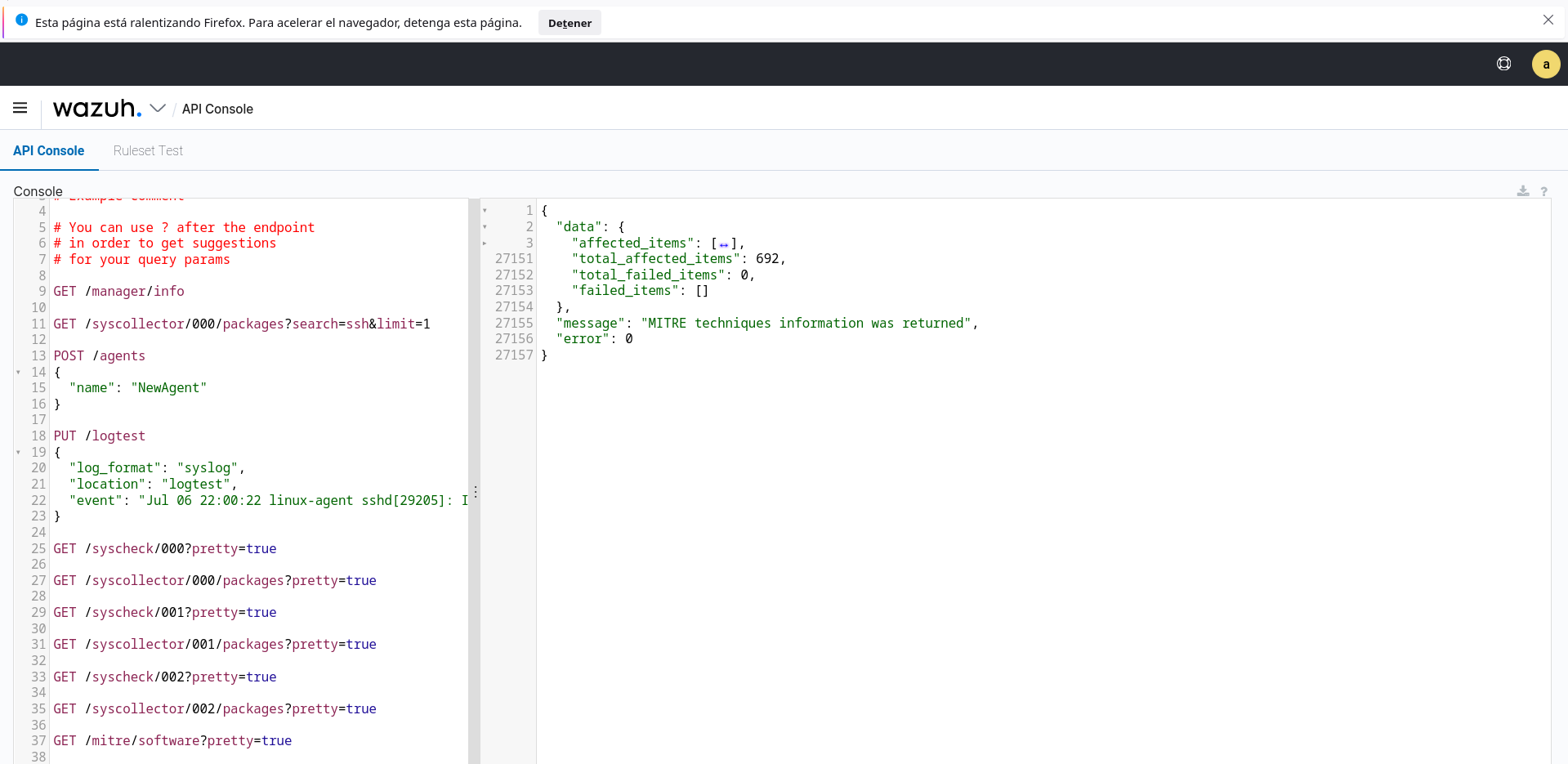Click the panel resize handle between editors
Screen dimensions: 1568x764
coord(476,491)
